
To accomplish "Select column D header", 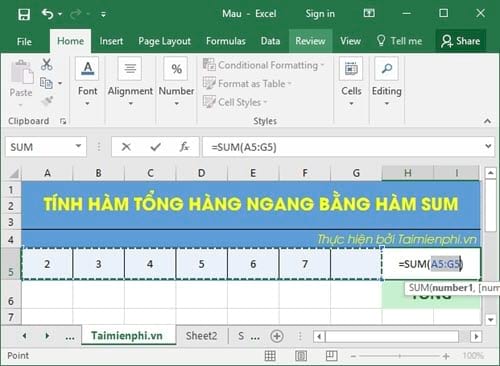I will pos(201,173).
